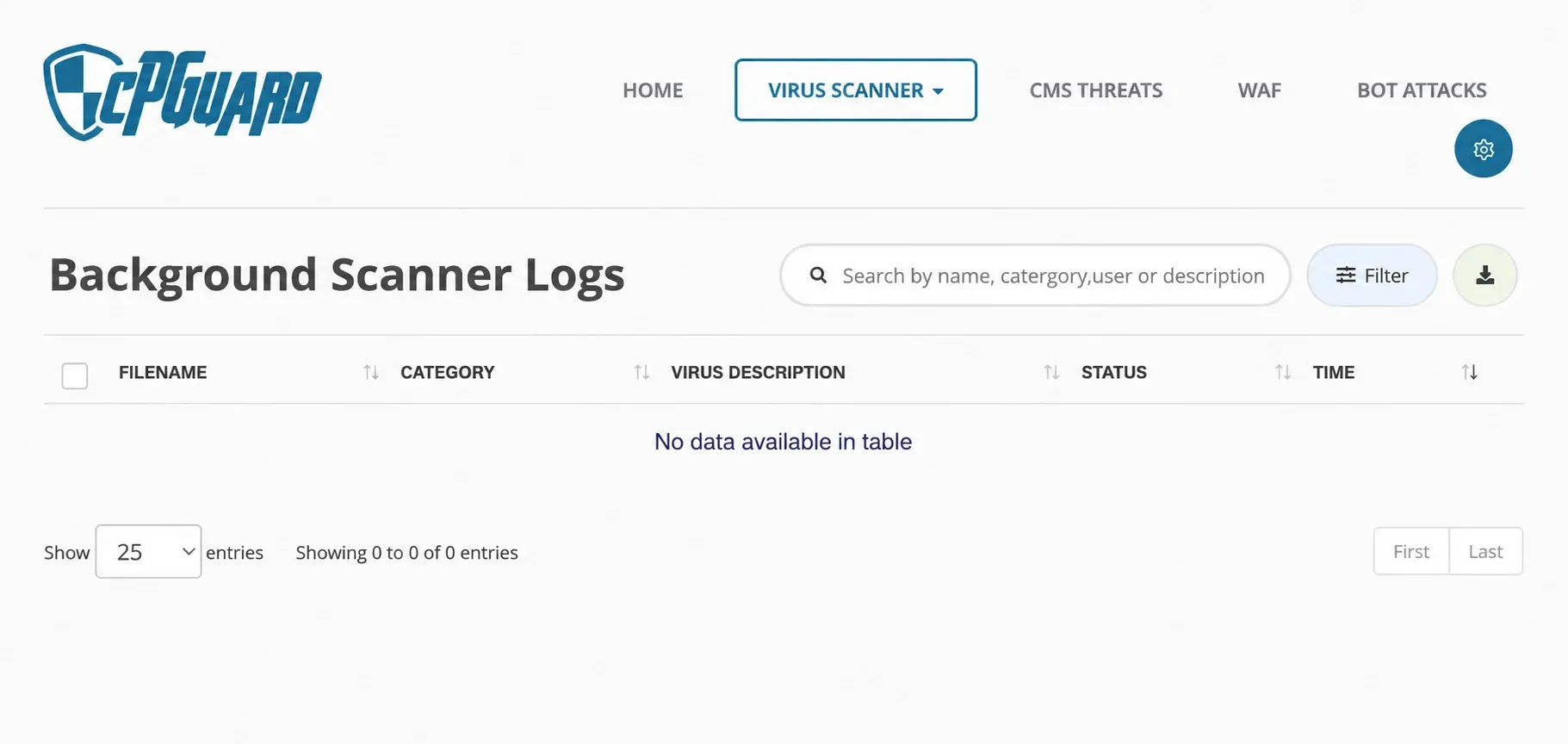Focus the search by name field
1568x744 pixels.
(x=1053, y=276)
